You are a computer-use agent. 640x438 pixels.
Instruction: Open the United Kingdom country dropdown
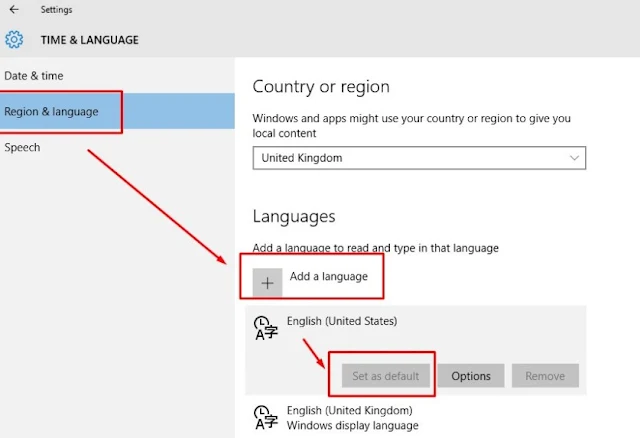[x=419, y=158]
